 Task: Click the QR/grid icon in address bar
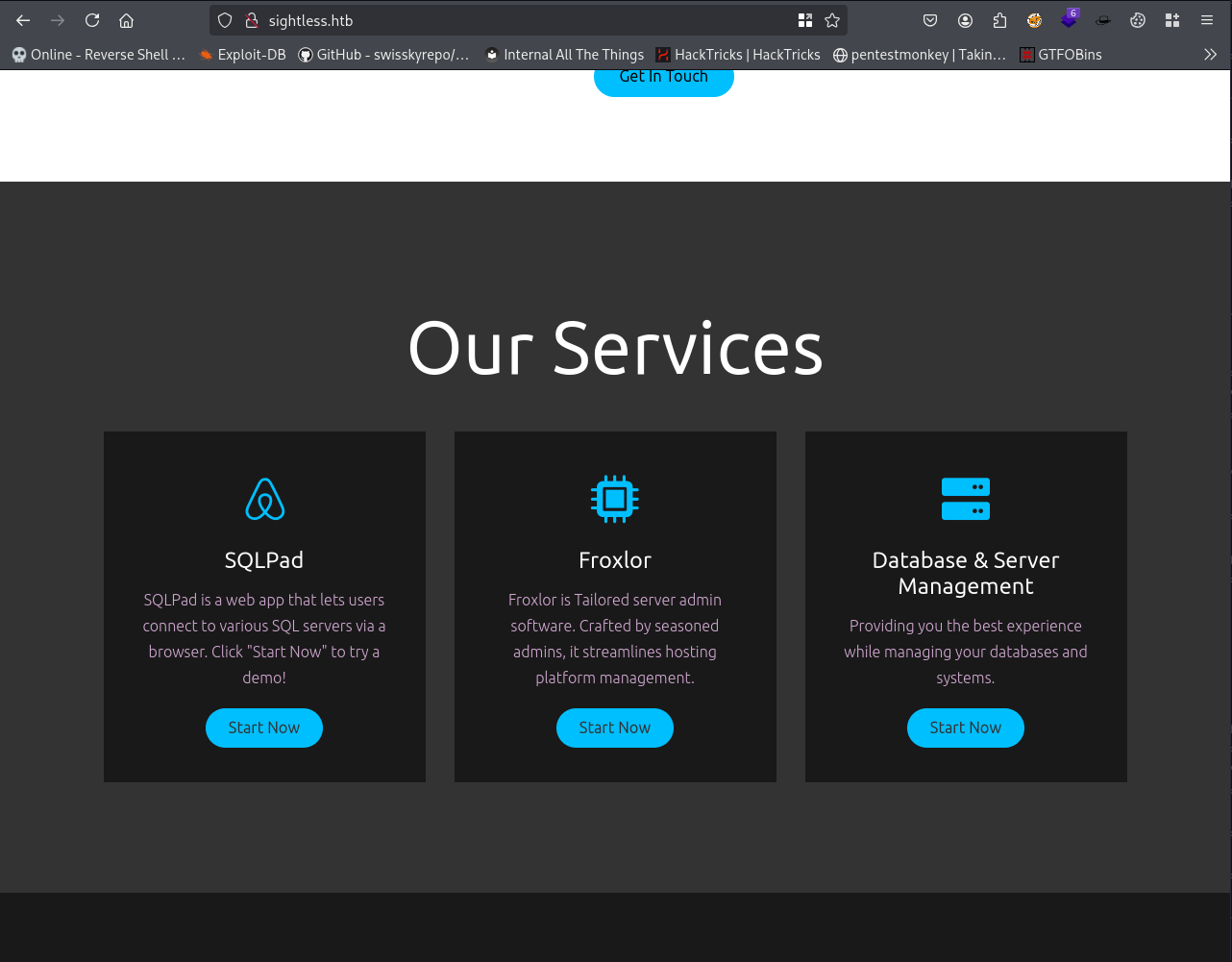point(805,20)
